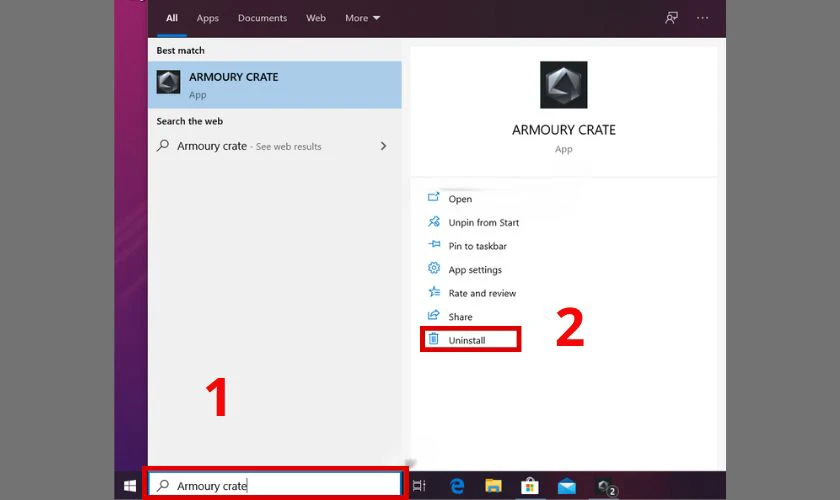The width and height of the screenshot is (840, 500).
Task: Click the Best match heading
Action: coord(181,50)
